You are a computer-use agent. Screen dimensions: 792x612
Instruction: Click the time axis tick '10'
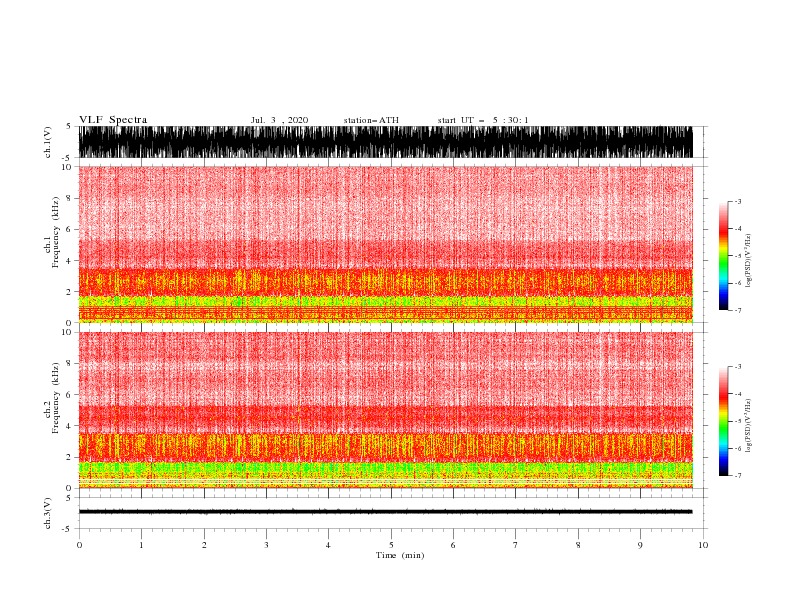(x=703, y=545)
